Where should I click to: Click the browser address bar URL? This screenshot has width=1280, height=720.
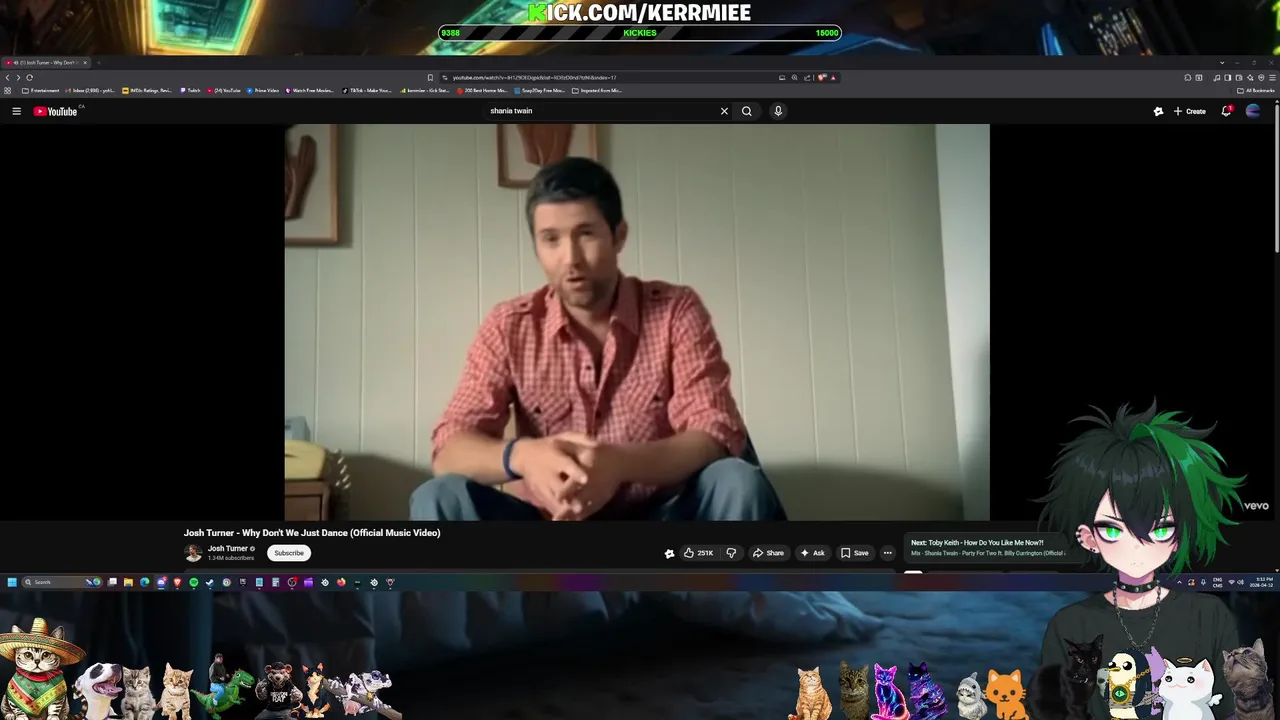534,77
